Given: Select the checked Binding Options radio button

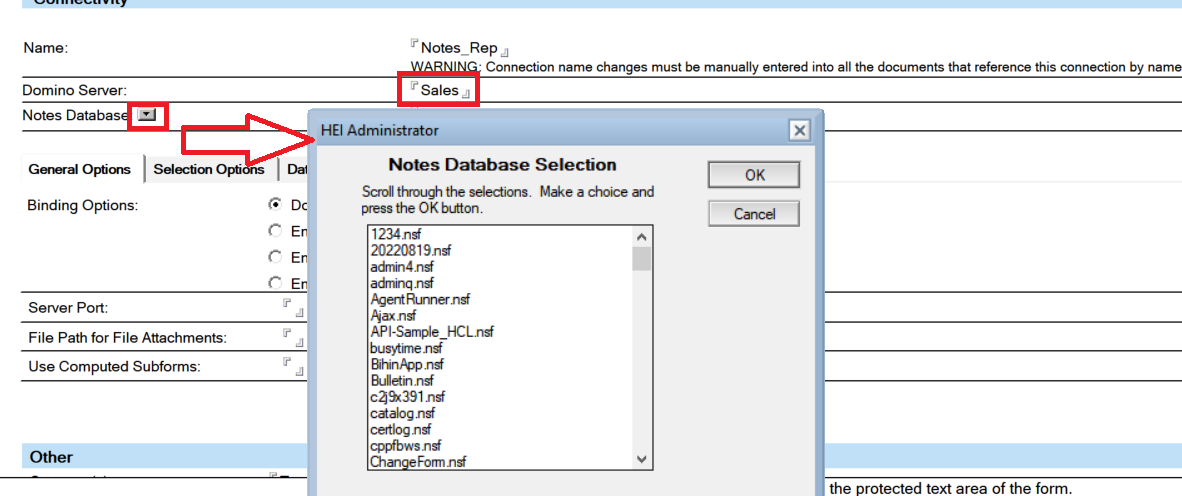Looking at the screenshot, I should 274,203.
